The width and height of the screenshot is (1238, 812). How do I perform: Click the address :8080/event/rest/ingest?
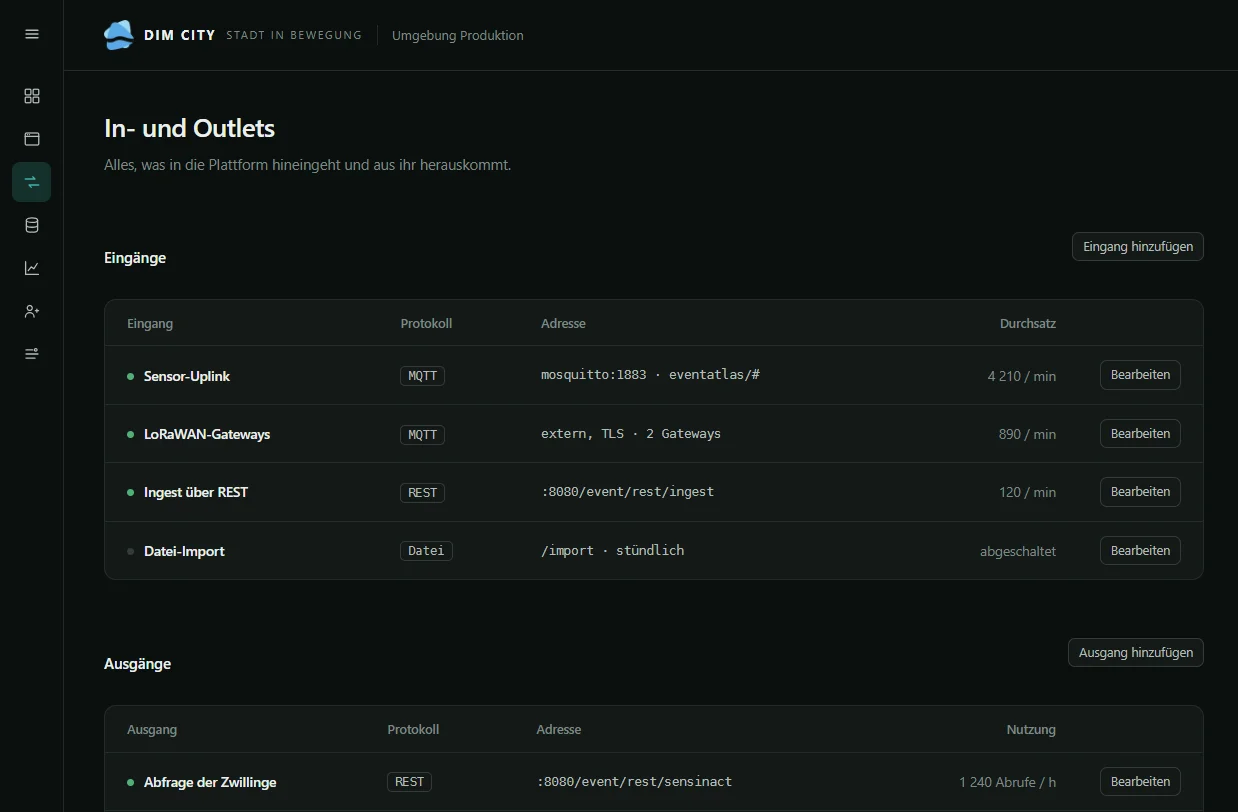click(628, 492)
